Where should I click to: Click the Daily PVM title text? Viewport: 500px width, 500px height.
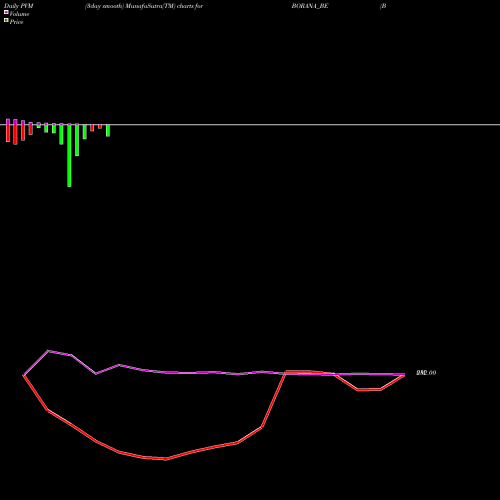pos(19,6)
